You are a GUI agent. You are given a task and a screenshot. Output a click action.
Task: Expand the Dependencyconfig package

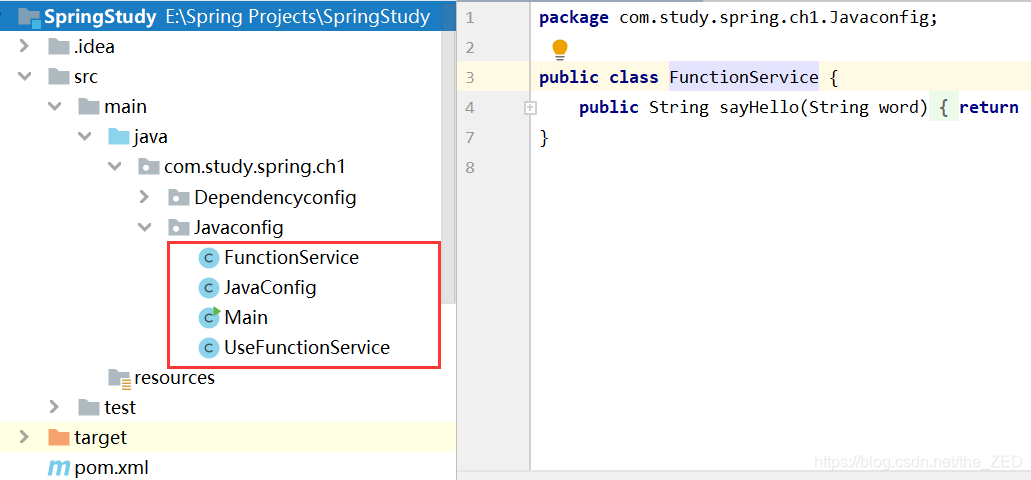pyautogui.click(x=145, y=197)
